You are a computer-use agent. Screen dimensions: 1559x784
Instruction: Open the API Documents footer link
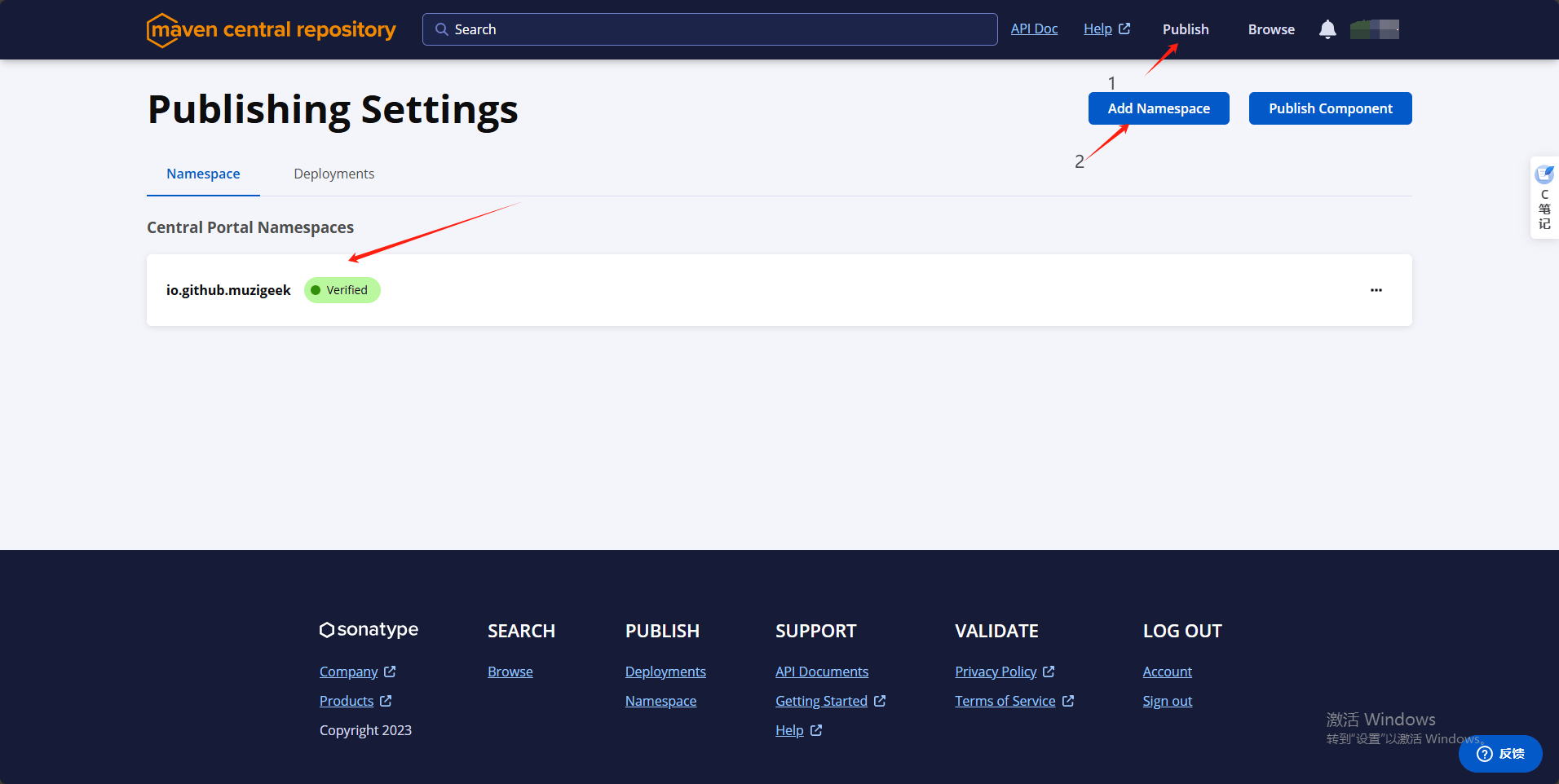(x=822, y=672)
